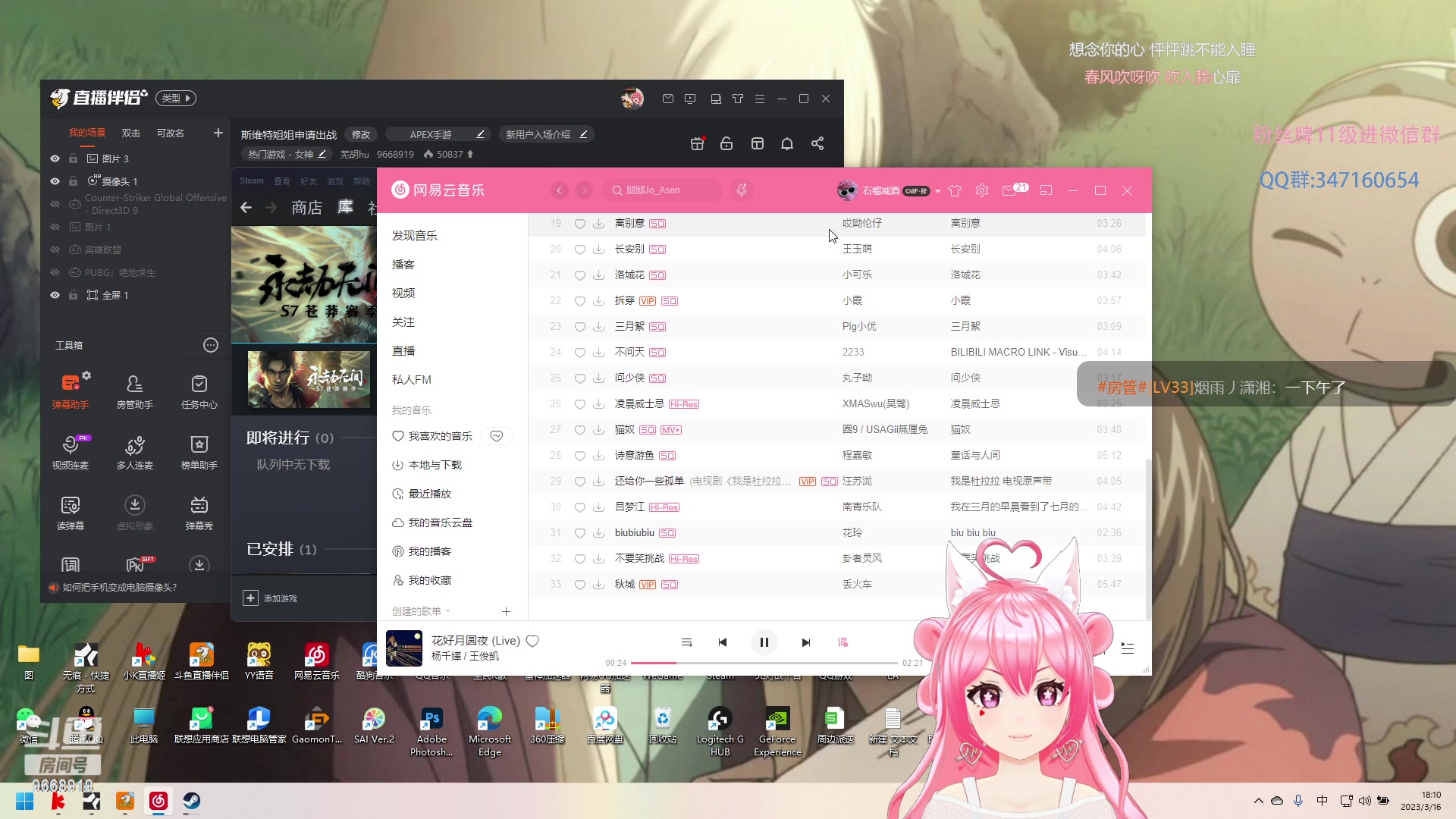Open Steam from Windows taskbar

[x=191, y=801]
